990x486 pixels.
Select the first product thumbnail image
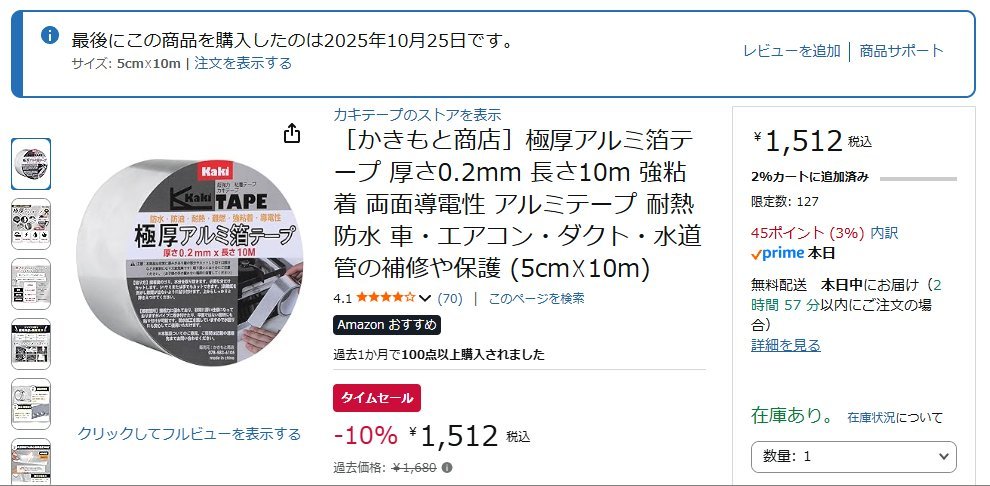click(31, 164)
